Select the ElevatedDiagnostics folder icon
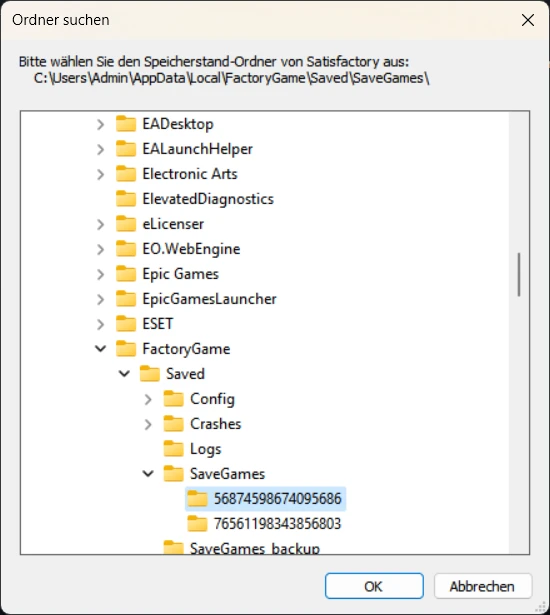This screenshot has width=550, height=615. pyautogui.click(x=126, y=199)
